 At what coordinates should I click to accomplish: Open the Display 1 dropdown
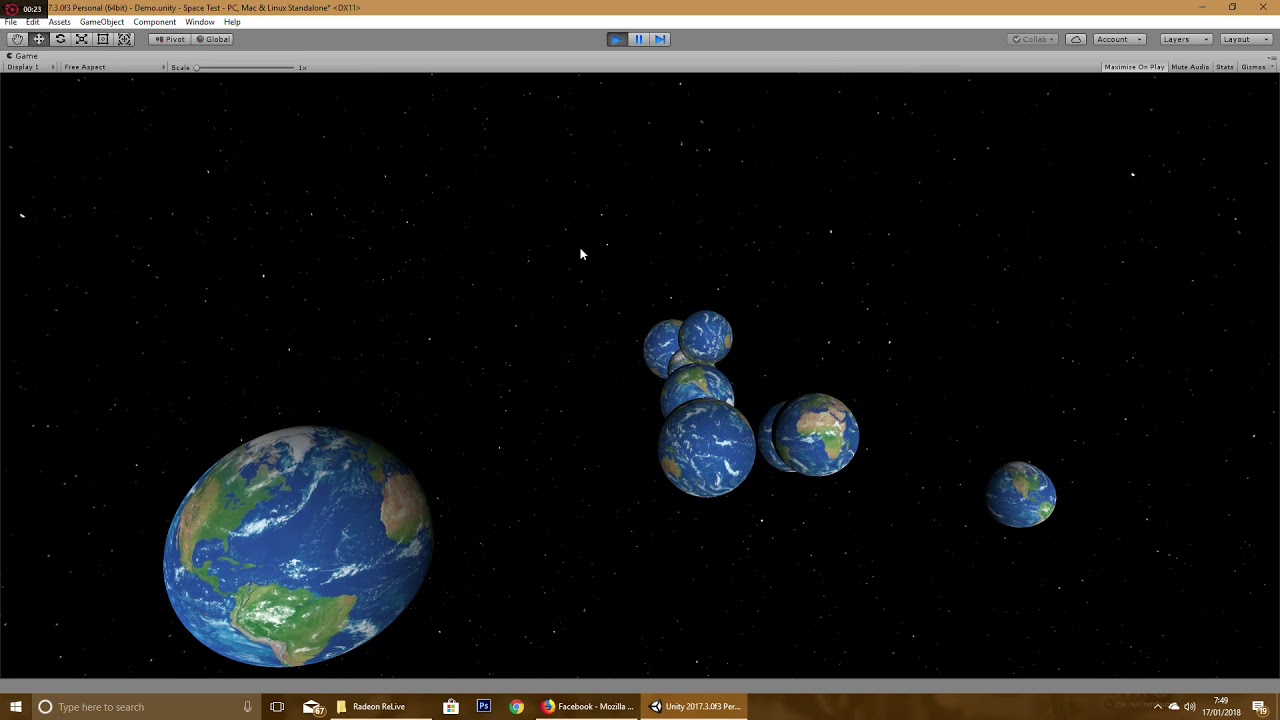pos(31,67)
